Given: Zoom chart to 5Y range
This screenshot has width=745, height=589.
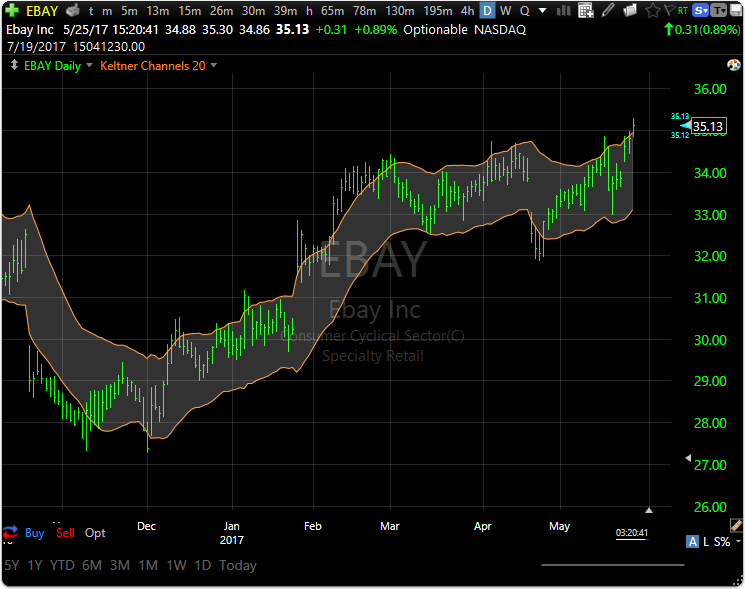Looking at the screenshot, I should tap(12, 565).
